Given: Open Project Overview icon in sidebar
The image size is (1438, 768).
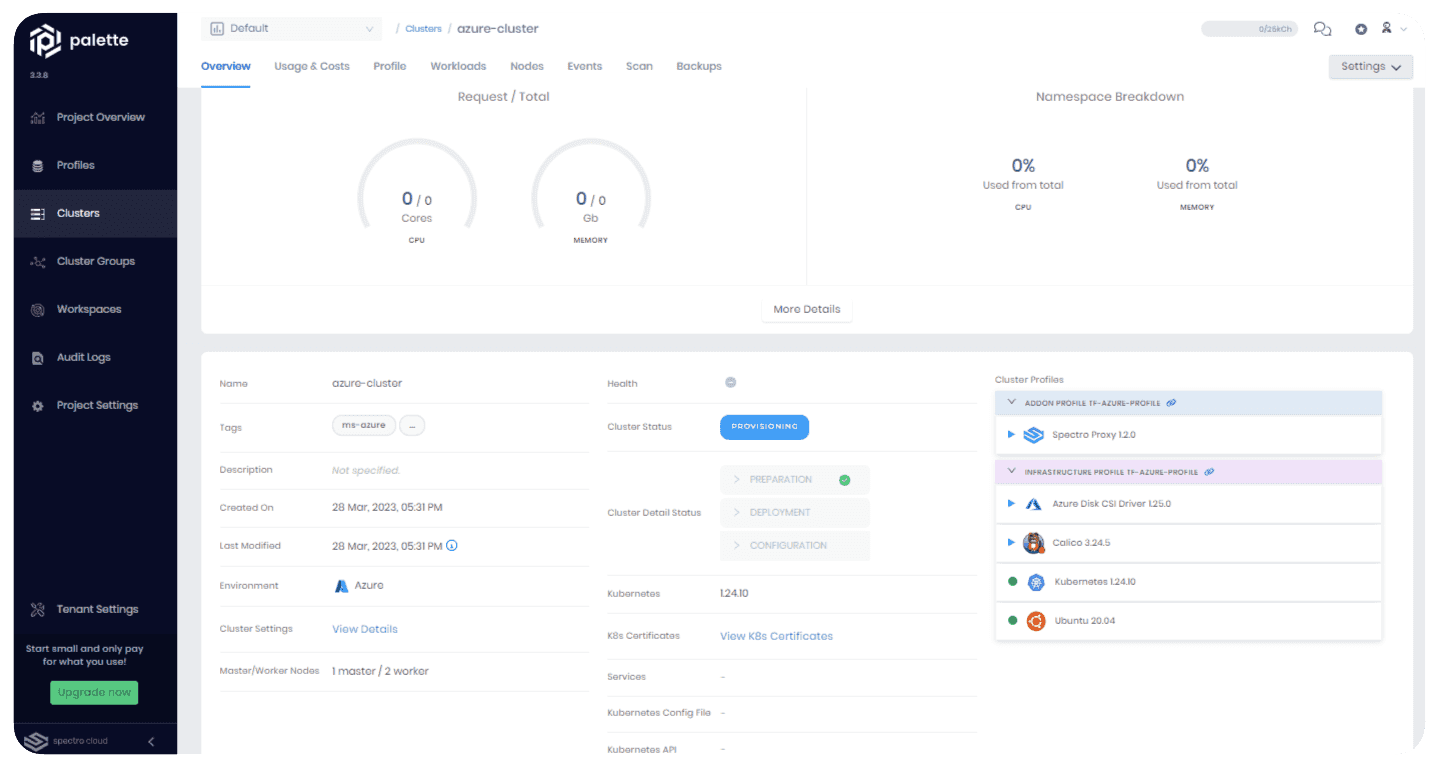Looking at the screenshot, I should [38, 118].
